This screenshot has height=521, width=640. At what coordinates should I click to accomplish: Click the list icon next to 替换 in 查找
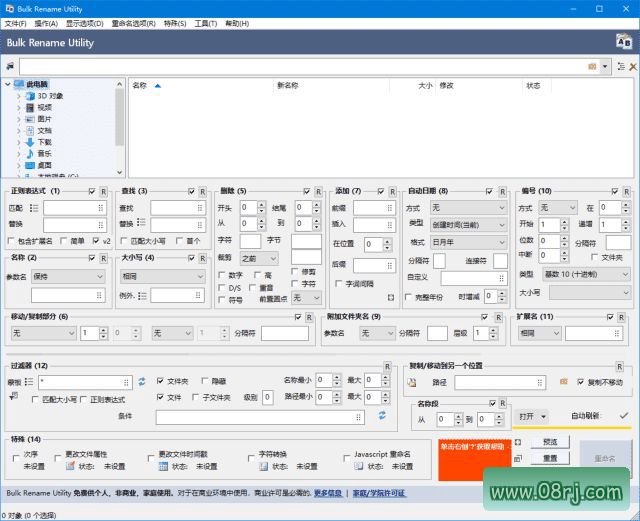[x=141, y=222]
